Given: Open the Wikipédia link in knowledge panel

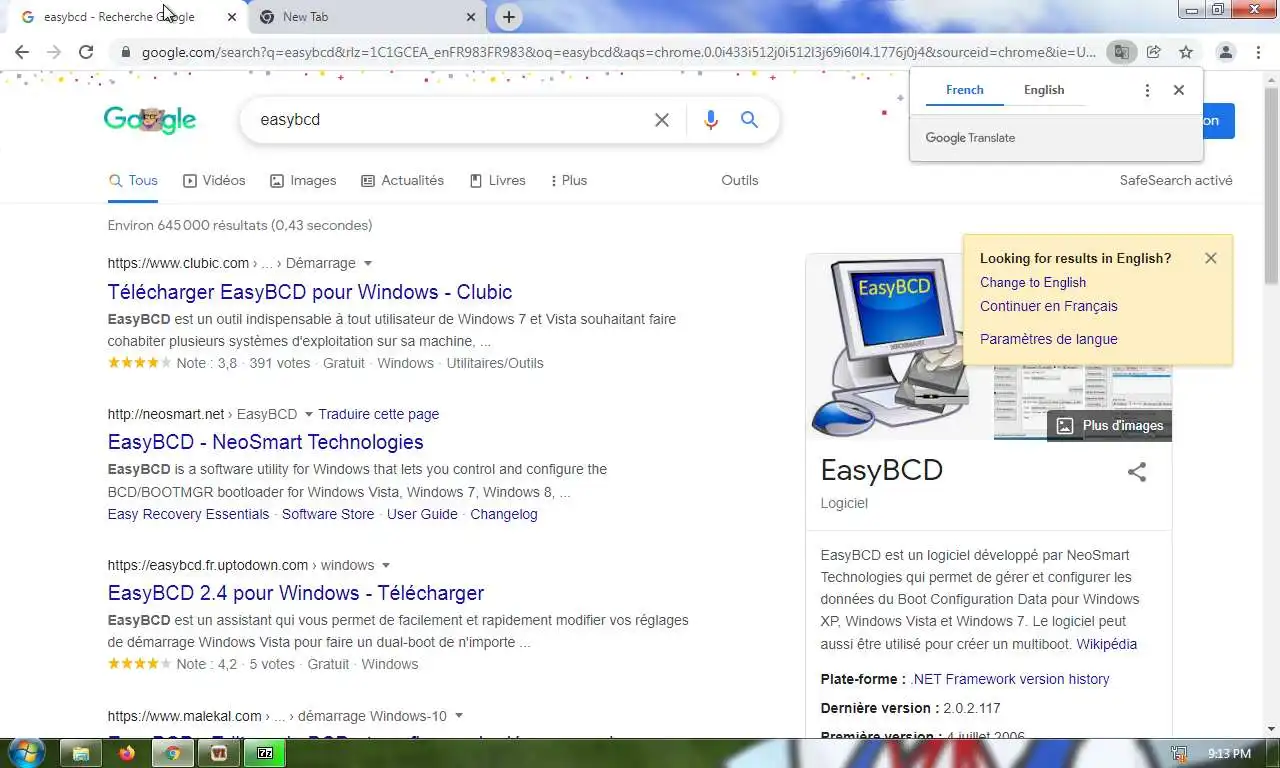Looking at the screenshot, I should point(1106,644).
